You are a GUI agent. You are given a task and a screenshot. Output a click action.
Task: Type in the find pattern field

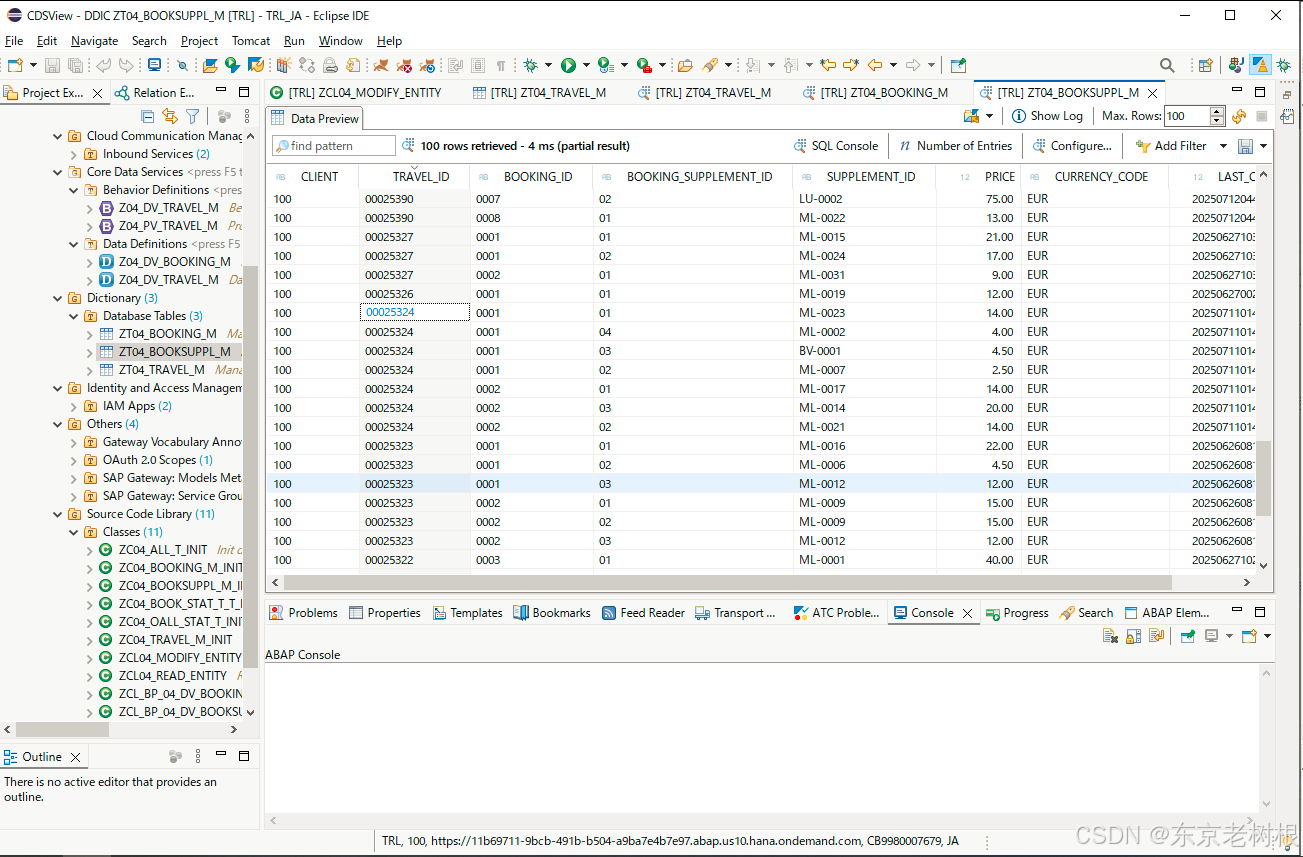pyautogui.click(x=333, y=145)
